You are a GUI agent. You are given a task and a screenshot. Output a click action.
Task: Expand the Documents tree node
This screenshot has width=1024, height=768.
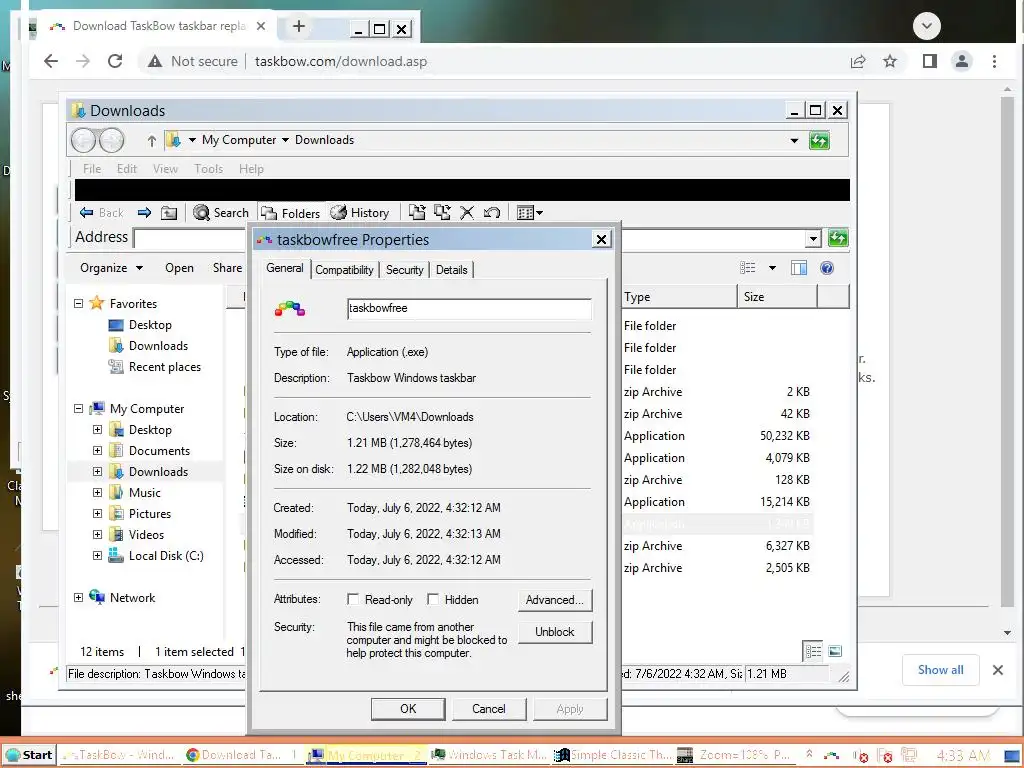tap(97, 451)
